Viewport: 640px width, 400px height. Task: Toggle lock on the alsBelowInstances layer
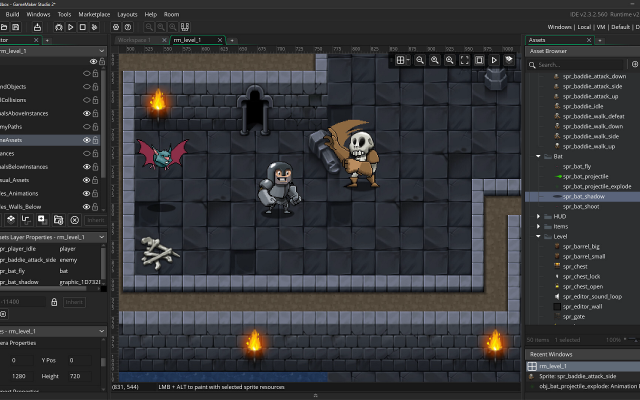pyautogui.click(x=95, y=167)
